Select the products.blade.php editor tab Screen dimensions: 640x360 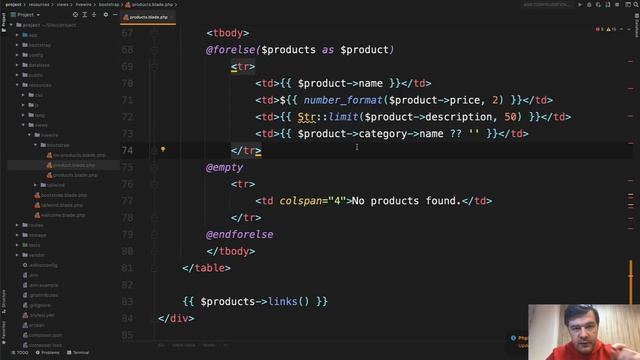pyautogui.click(x=148, y=17)
